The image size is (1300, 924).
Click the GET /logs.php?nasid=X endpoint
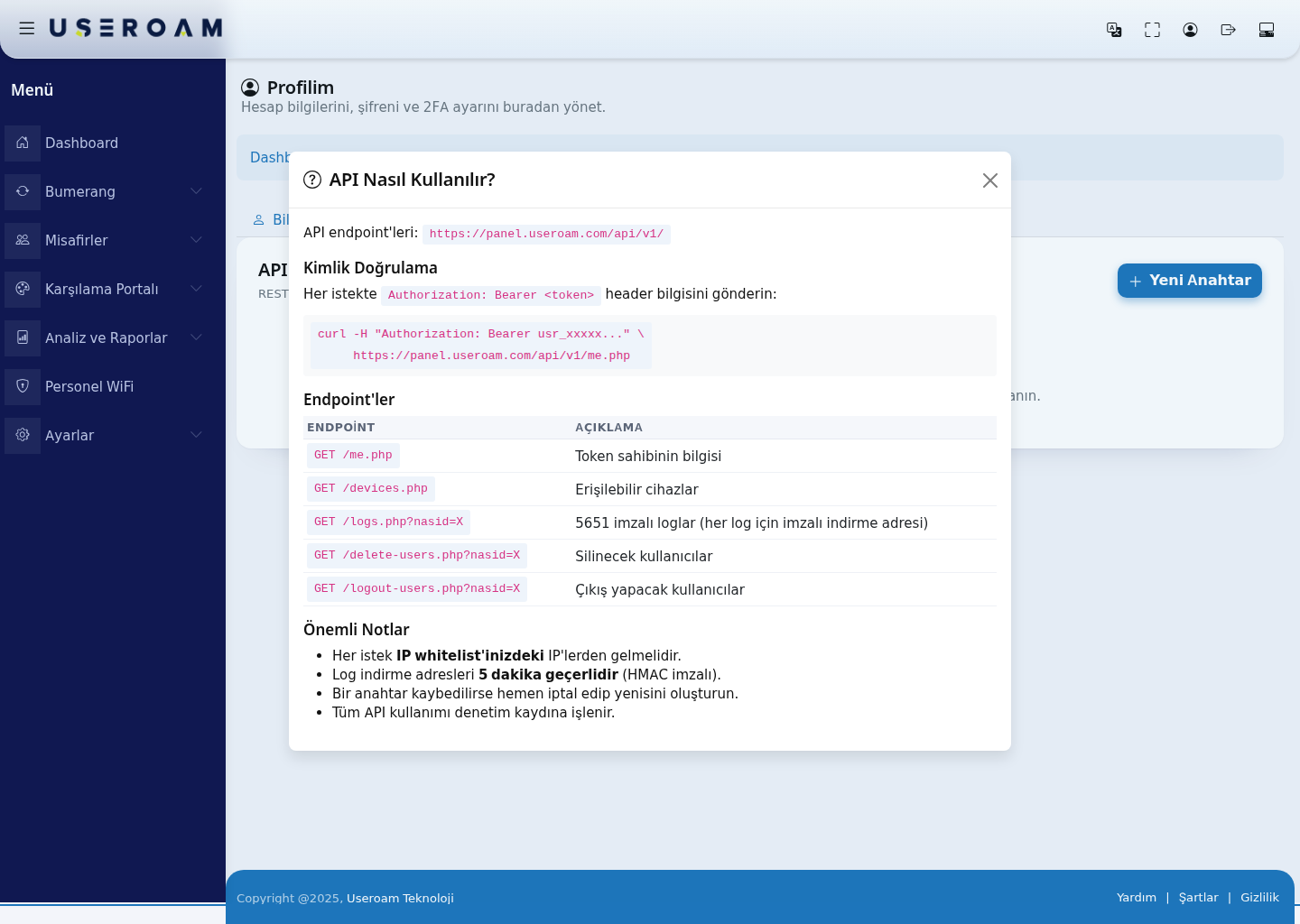coord(388,522)
